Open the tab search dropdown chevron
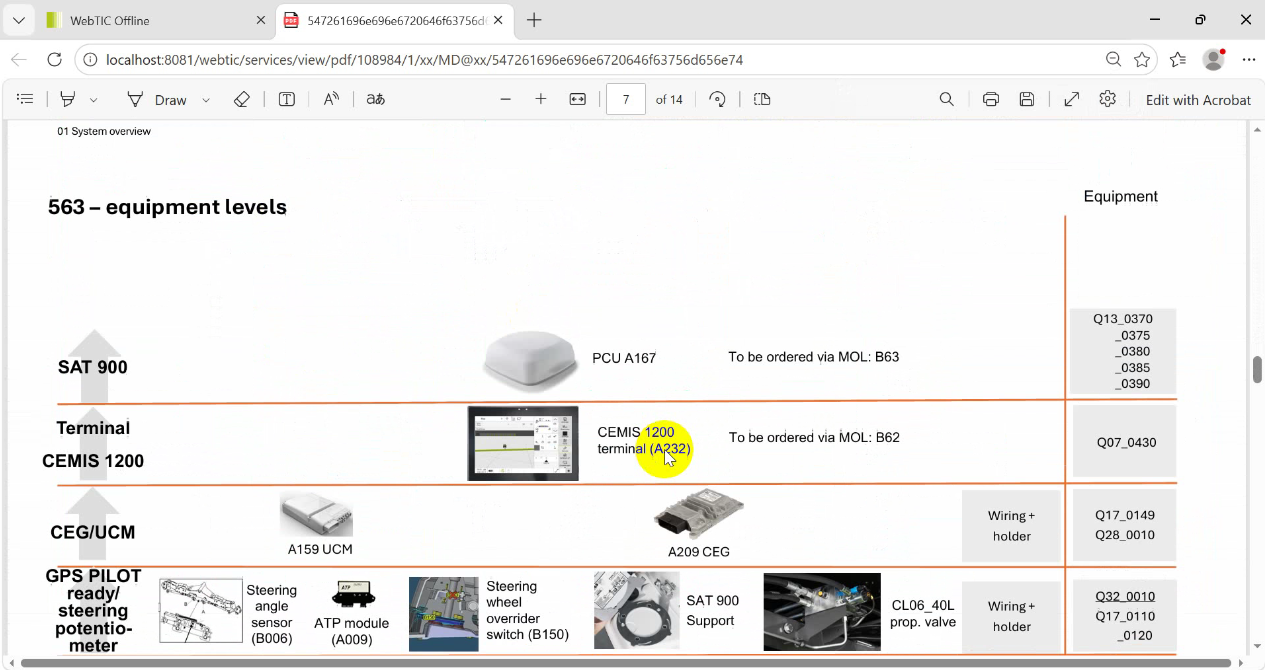The width and height of the screenshot is (1265, 670). pyautogui.click(x=18, y=20)
